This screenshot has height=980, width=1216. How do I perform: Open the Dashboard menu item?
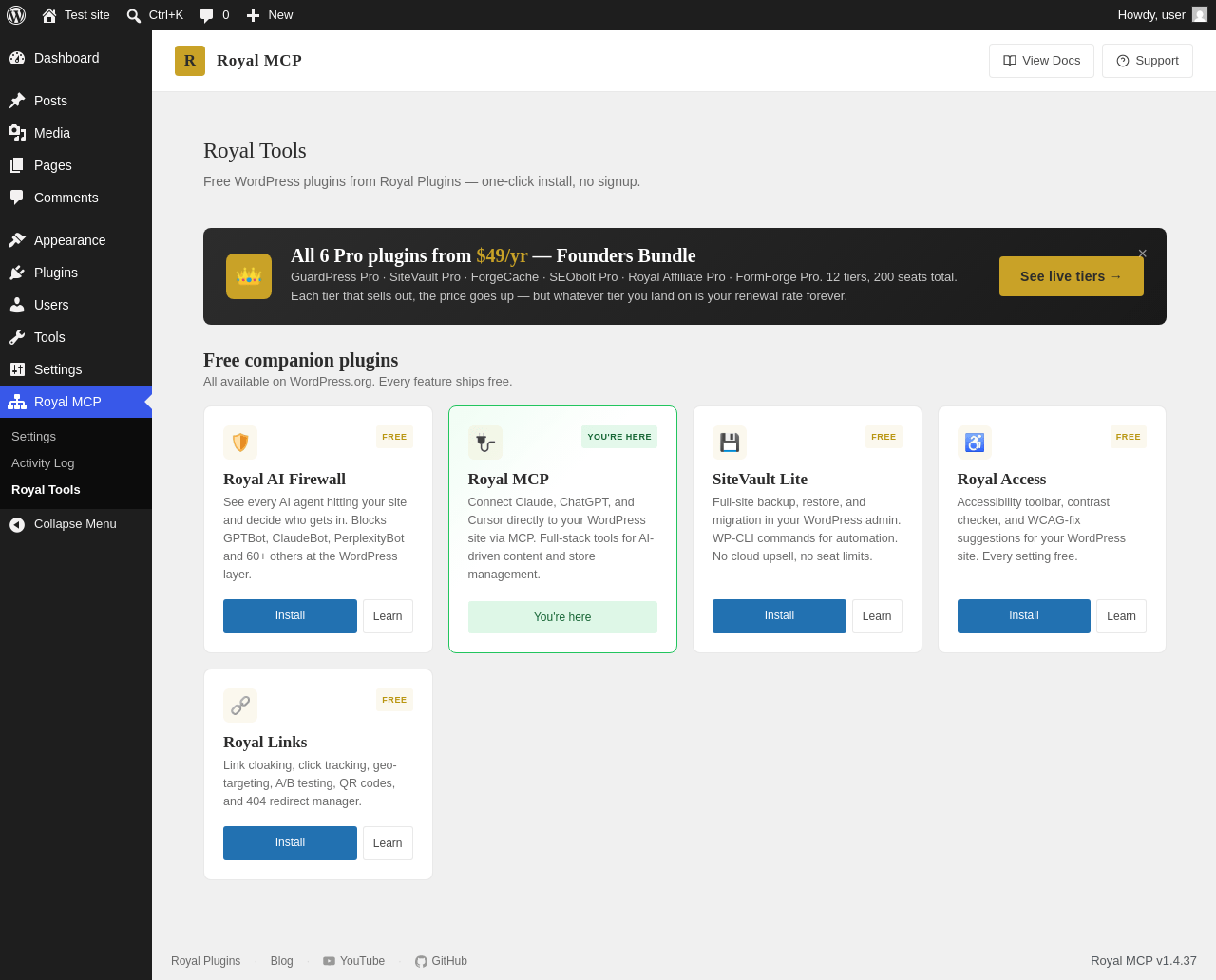[x=76, y=58]
